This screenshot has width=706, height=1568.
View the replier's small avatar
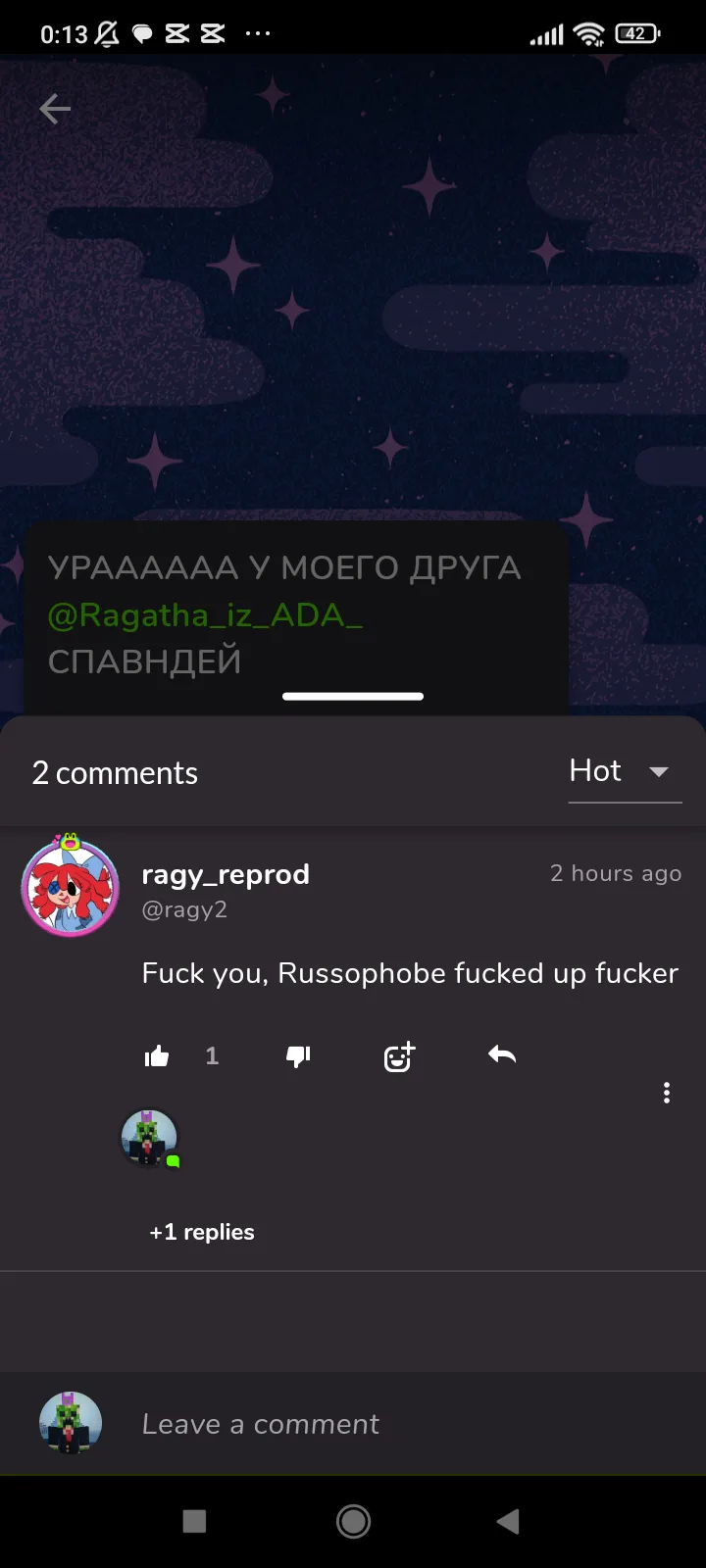[x=149, y=1139]
